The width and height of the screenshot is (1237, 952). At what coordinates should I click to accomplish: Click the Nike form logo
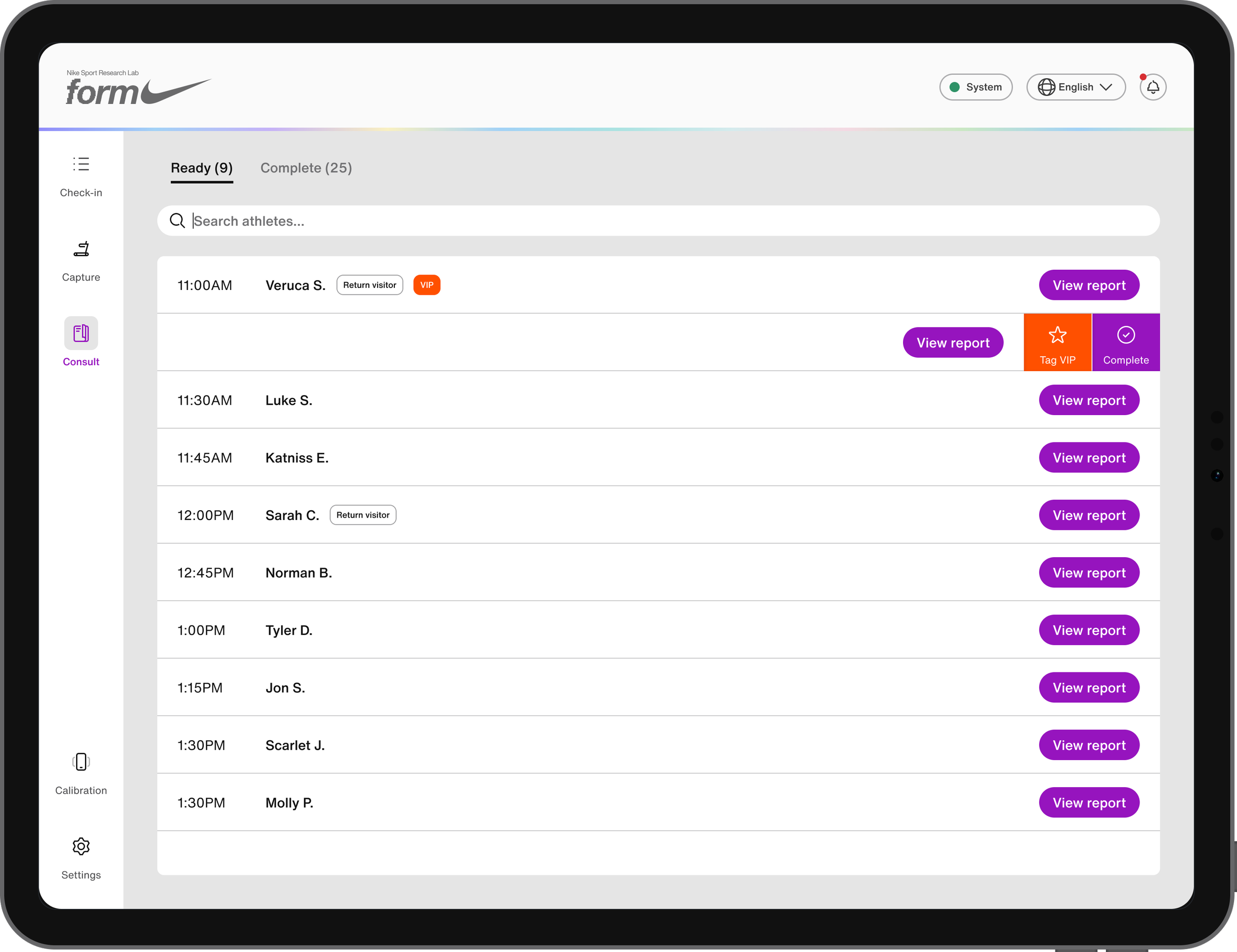138,92
